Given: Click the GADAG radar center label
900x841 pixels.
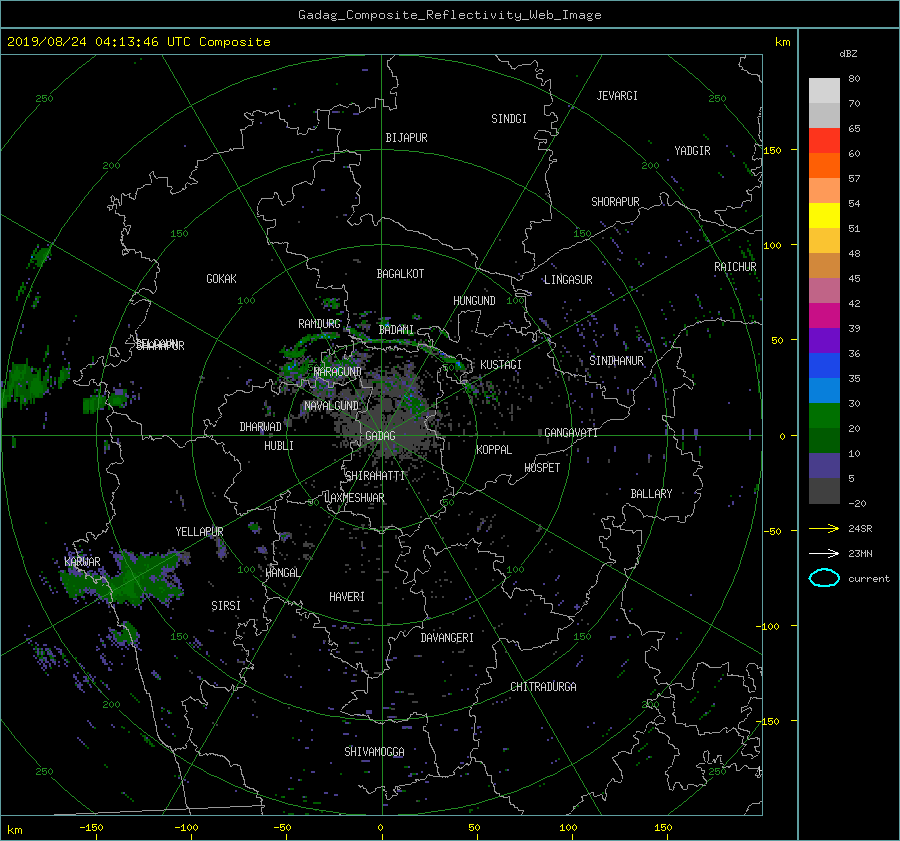Looking at the screenshot, I should [x=381, y=436].
